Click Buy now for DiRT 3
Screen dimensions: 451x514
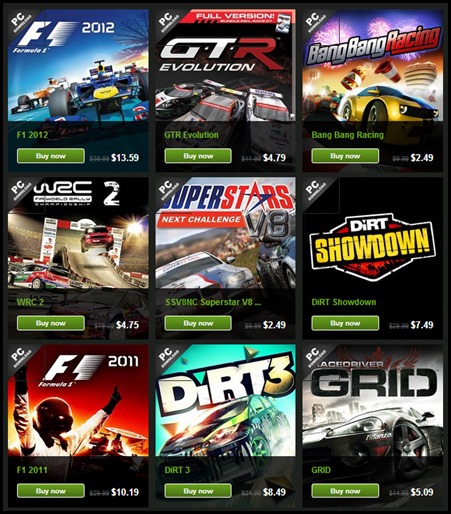198,491
